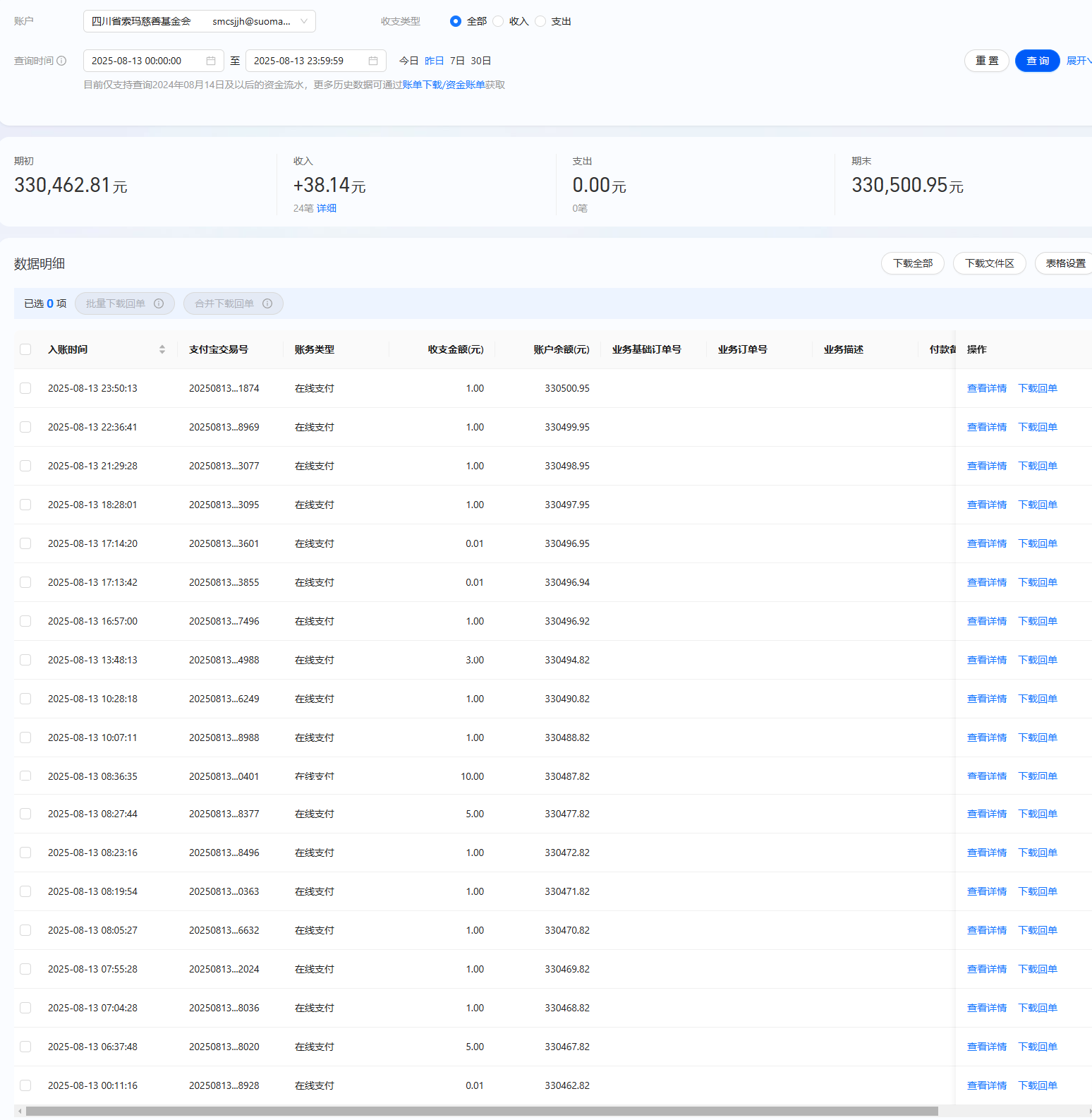
Task: Click the info icon beside 查询时间
Action: (x=61, y=61)
